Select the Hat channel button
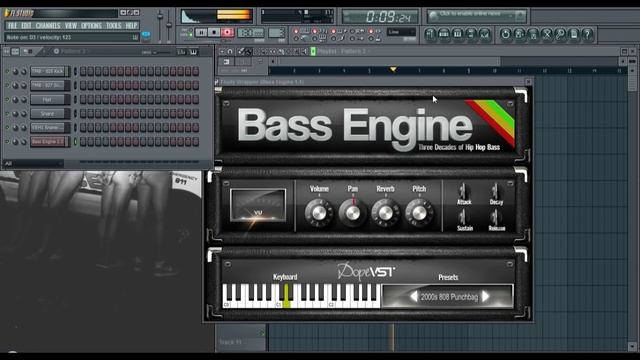 pos(48,99)
